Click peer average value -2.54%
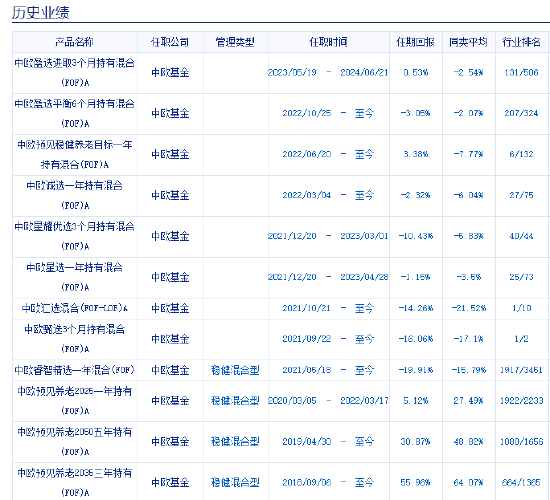 click(x=469, y=73)
